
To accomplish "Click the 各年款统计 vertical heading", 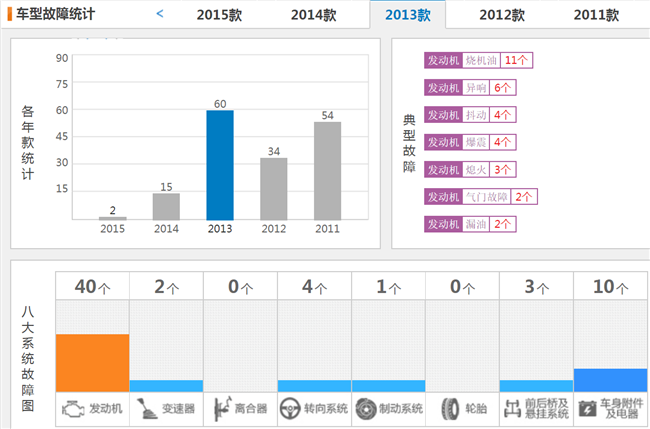I will [x=28, y=143].
